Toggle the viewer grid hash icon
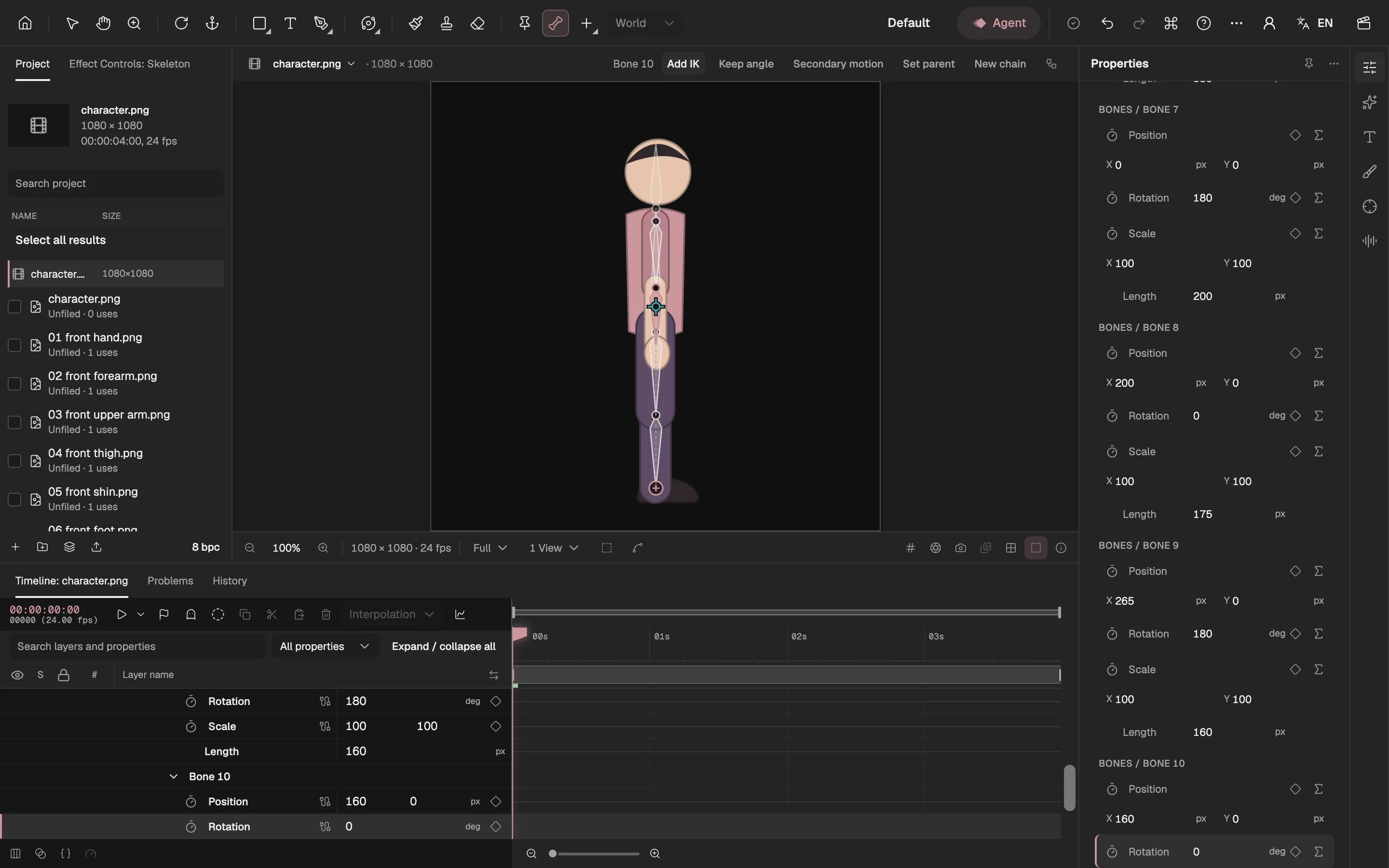Image resolution: width=1389 pixels, height=868 pixels. [x=910, y=548]
